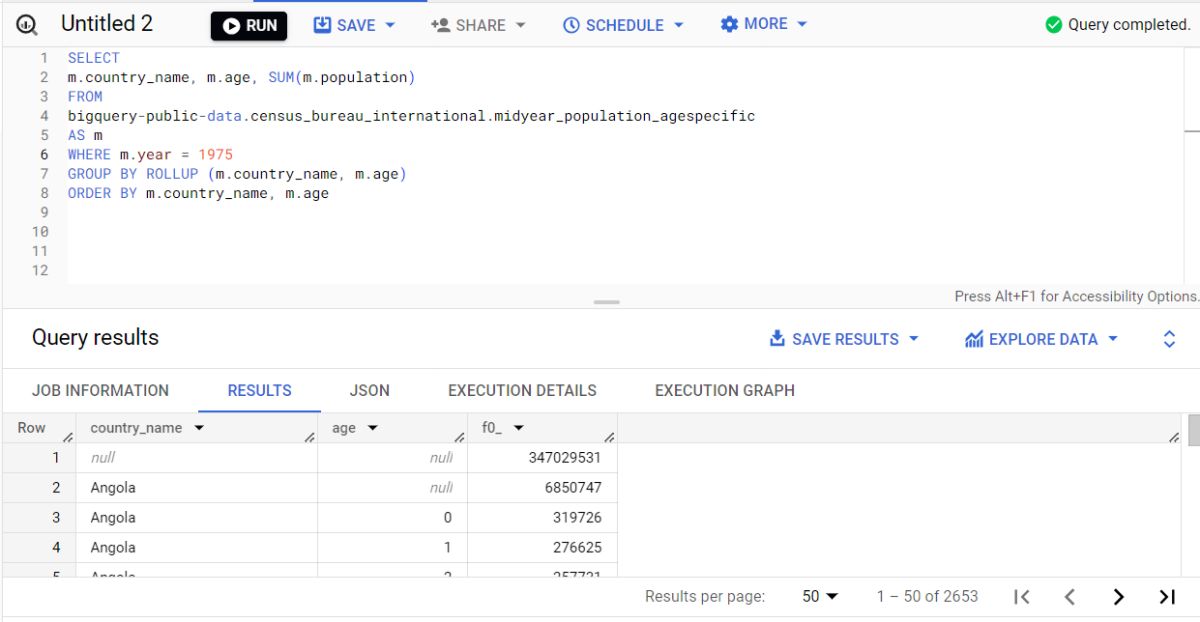This screenshot has height=622, width=1200.
Task: Click SAVE RESULTS download button
Action: point(843,339)
